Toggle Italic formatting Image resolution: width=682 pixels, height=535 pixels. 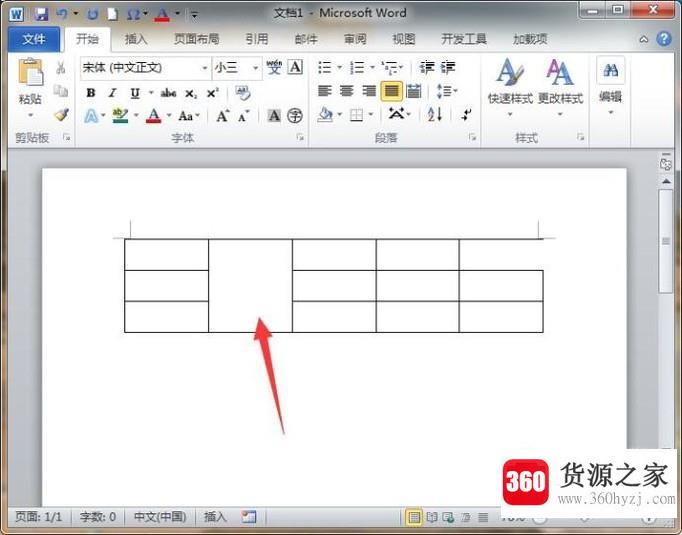tap(113, 93)
